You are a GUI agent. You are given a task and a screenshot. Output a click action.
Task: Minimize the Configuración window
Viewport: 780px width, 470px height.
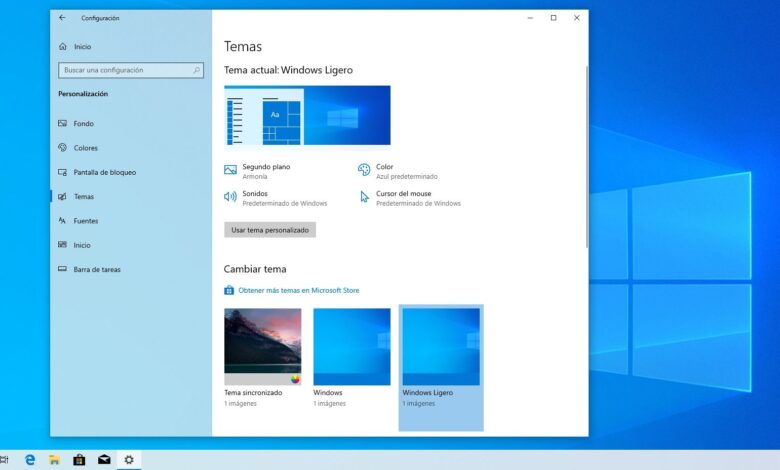[530, 18]
